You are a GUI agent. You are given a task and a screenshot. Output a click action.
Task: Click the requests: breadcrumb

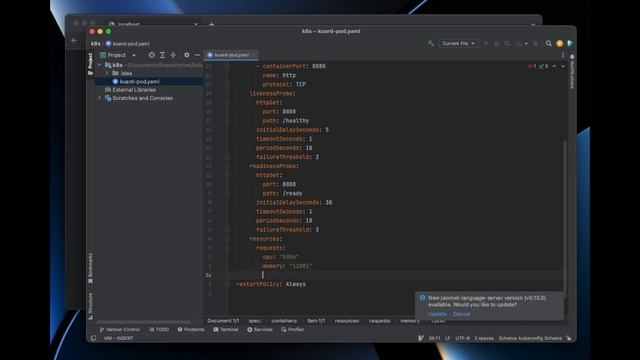[x=380, y=321]
